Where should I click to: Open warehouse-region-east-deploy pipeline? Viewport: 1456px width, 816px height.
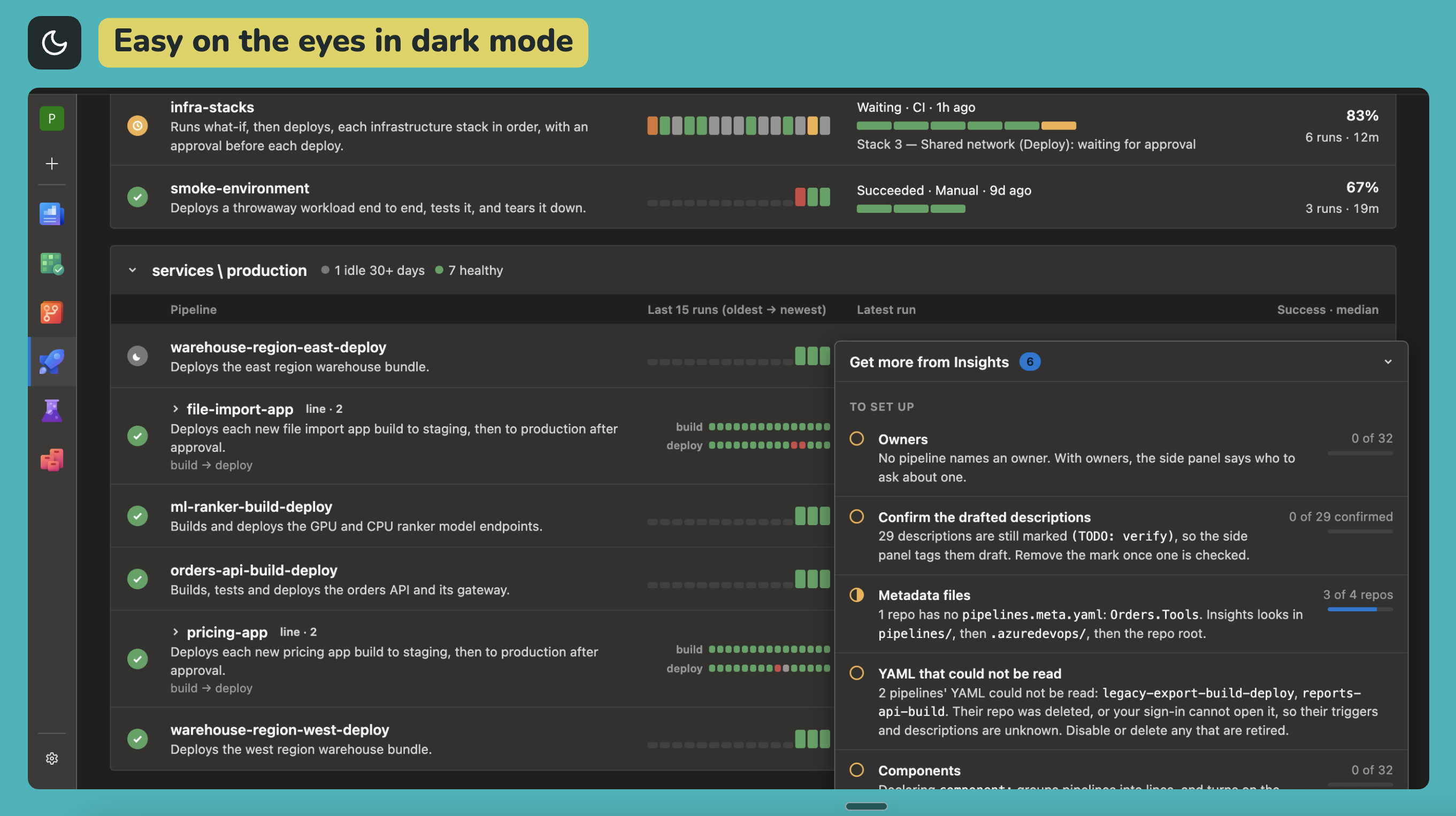278,347
